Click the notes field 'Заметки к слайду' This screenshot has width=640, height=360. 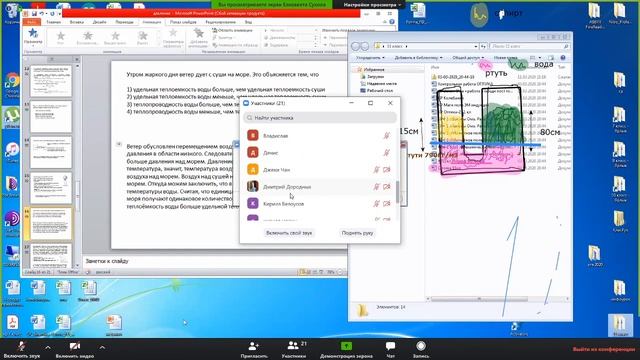(x=215, y=261)
